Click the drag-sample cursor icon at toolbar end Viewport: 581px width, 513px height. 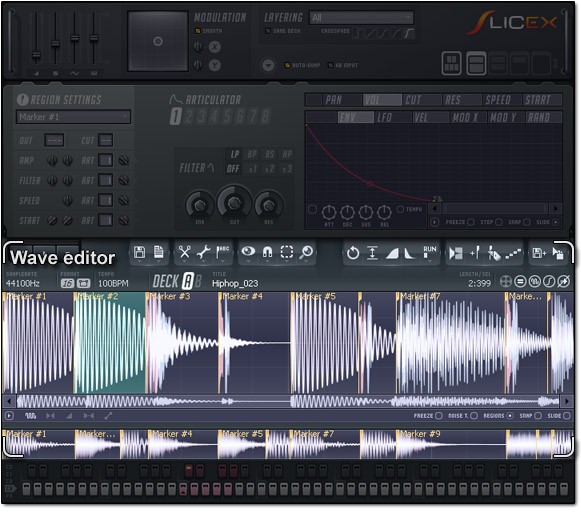pyautogui.click(x=558, y=254)
